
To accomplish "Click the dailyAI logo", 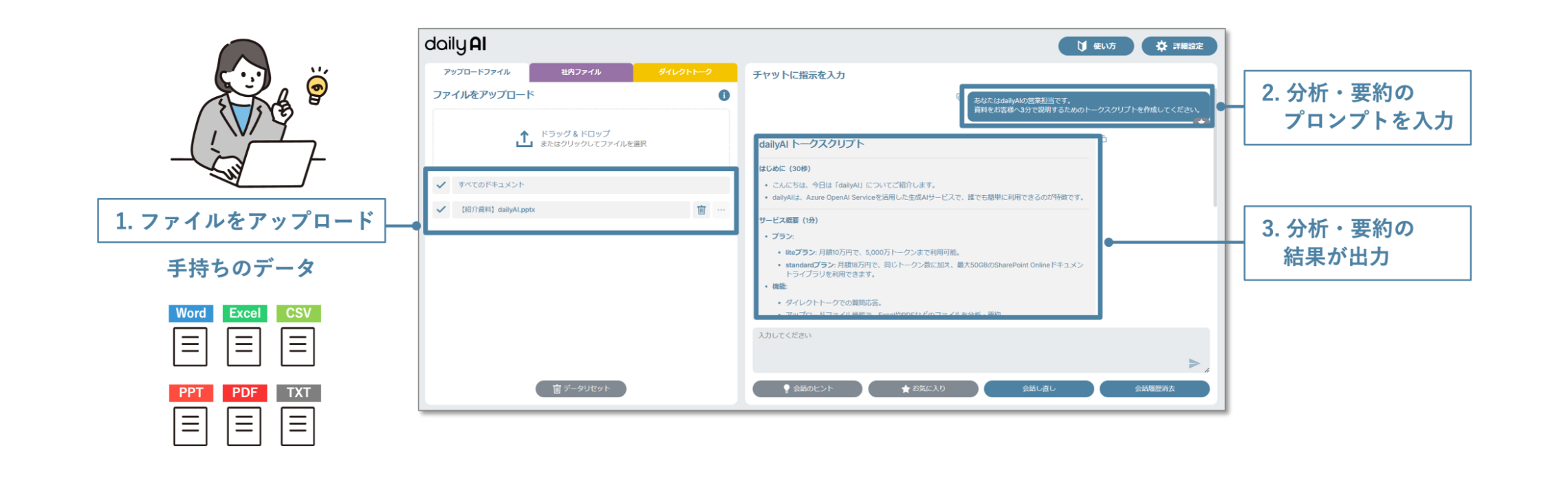I will coord(455,45).
